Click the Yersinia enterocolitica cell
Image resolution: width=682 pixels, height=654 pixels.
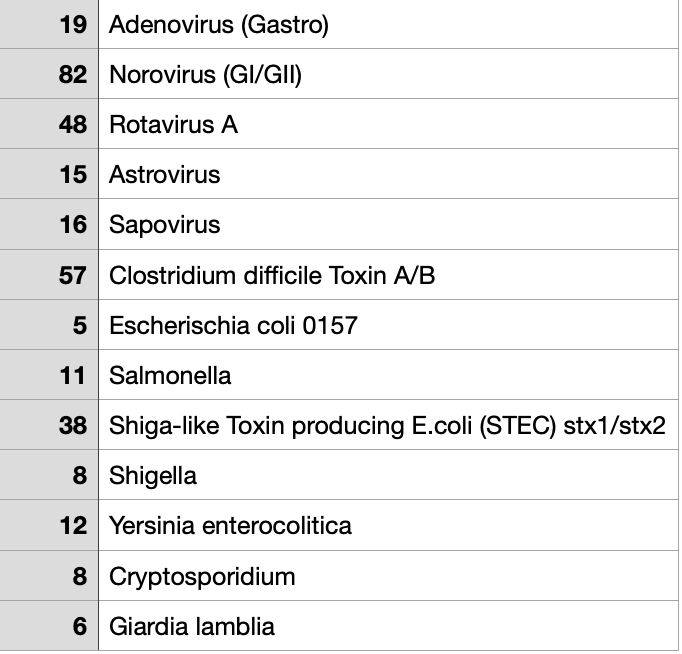(388, 525)
